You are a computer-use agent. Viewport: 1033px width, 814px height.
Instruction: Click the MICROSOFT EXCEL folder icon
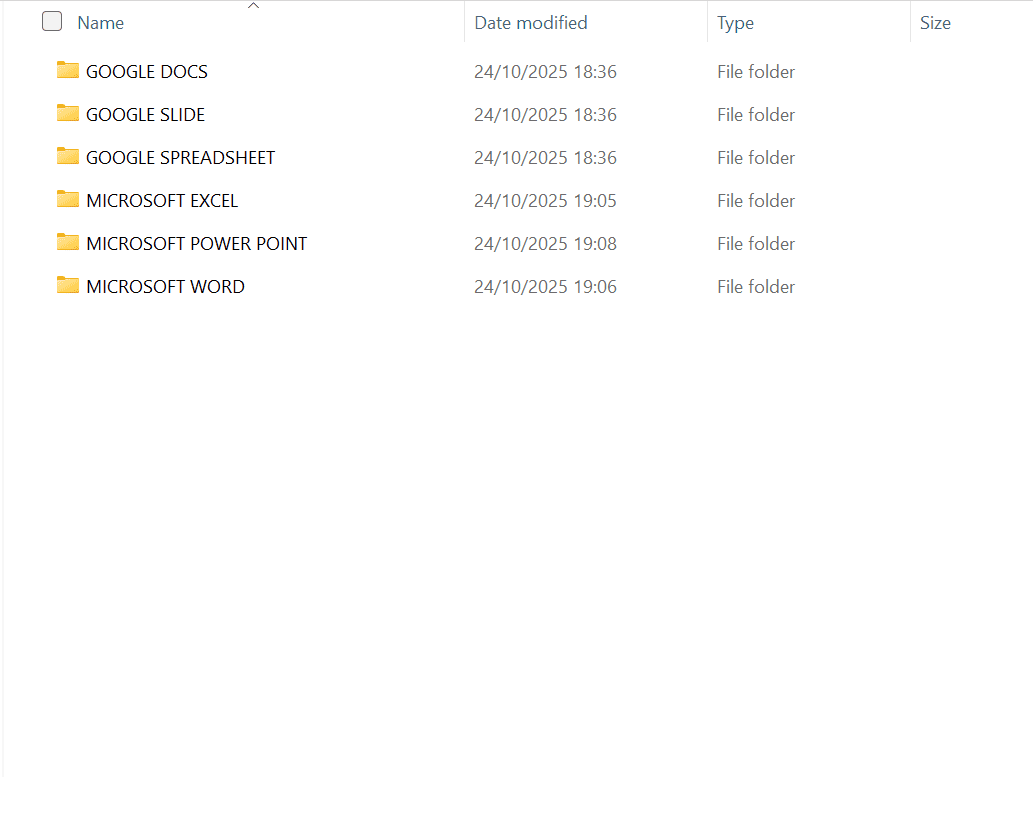tap(68, 199)
